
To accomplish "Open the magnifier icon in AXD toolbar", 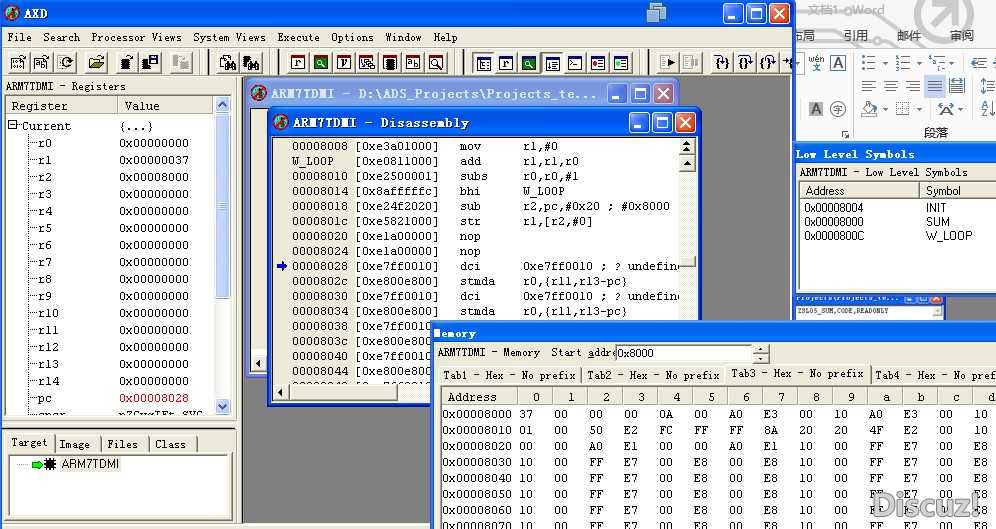I will (436, 63).
